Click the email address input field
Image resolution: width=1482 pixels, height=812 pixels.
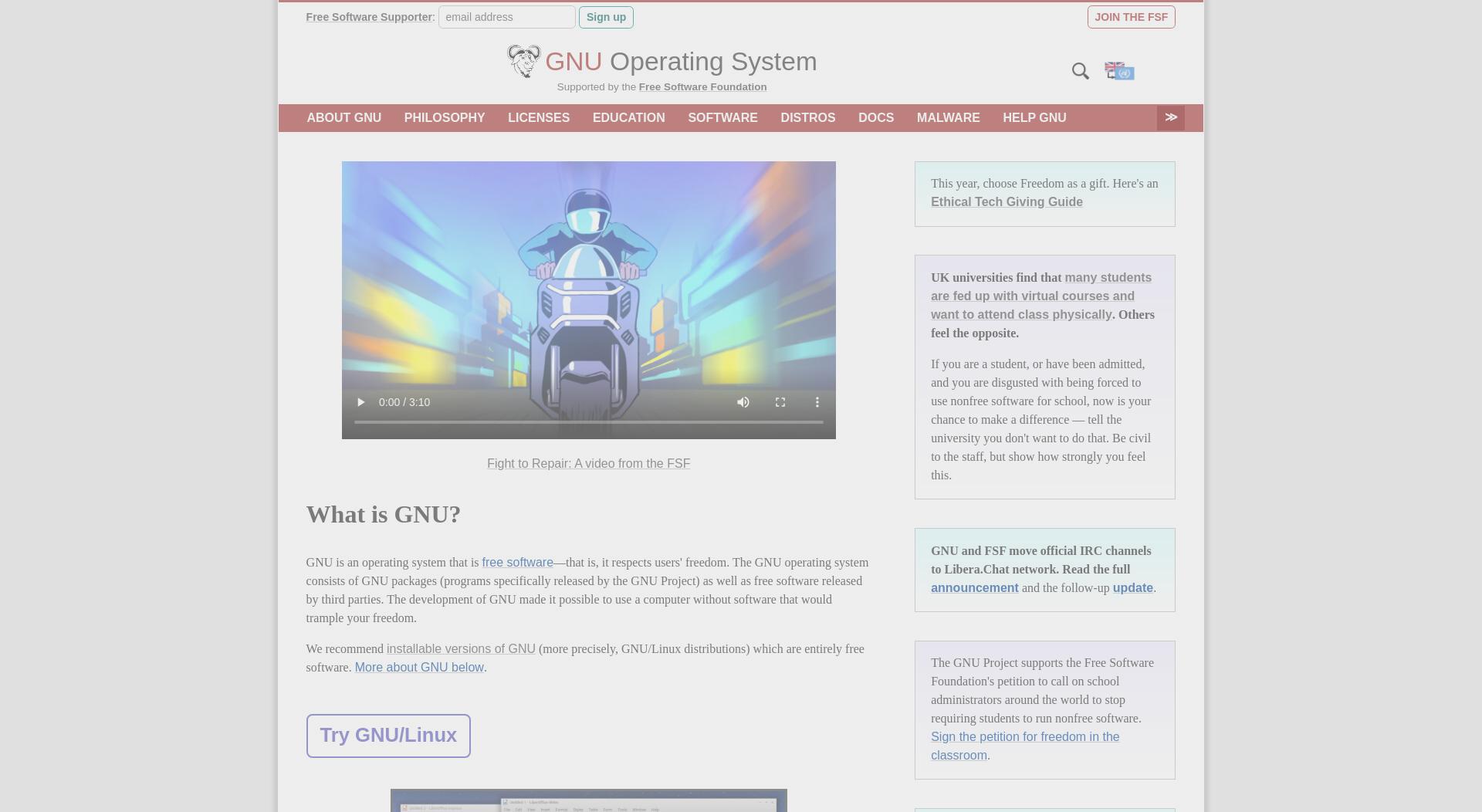tap(507, 17)
